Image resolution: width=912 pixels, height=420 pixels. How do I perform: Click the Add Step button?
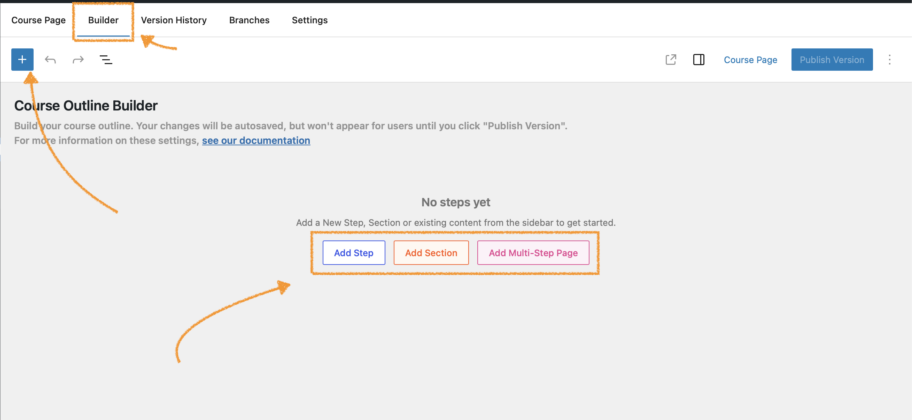(x=354, y=253)
